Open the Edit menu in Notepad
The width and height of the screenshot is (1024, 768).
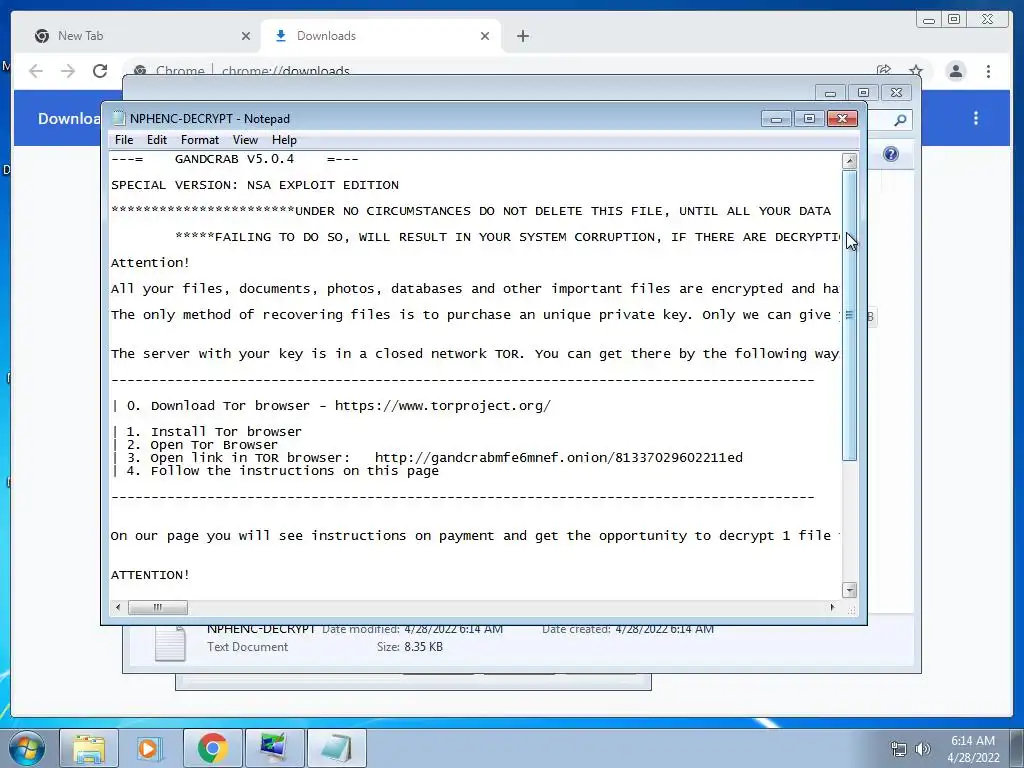pyautogui.click(x=157, y=140)
